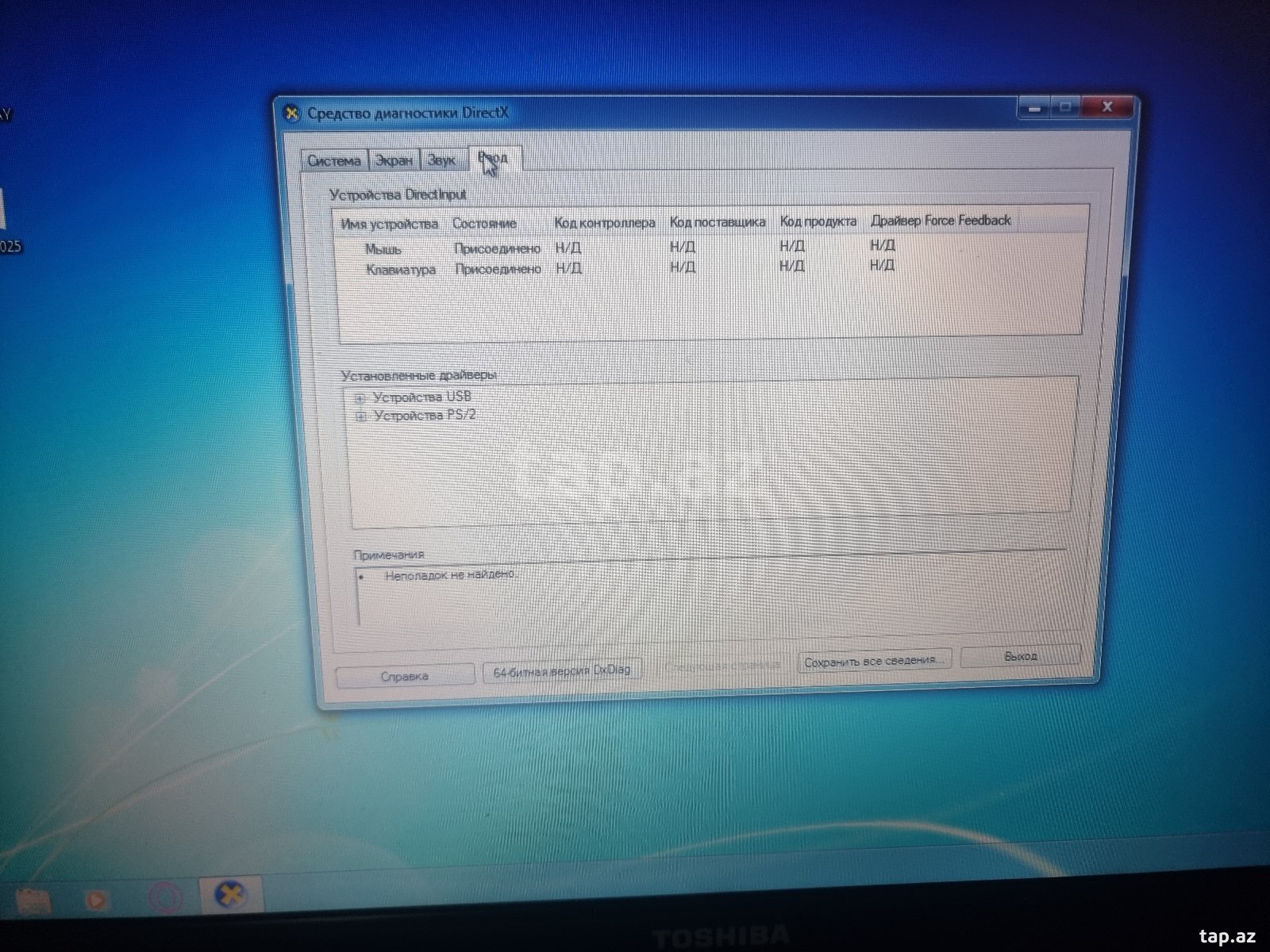Click Присоединено status in the Клавиатура row

click(x=498, y=269)
